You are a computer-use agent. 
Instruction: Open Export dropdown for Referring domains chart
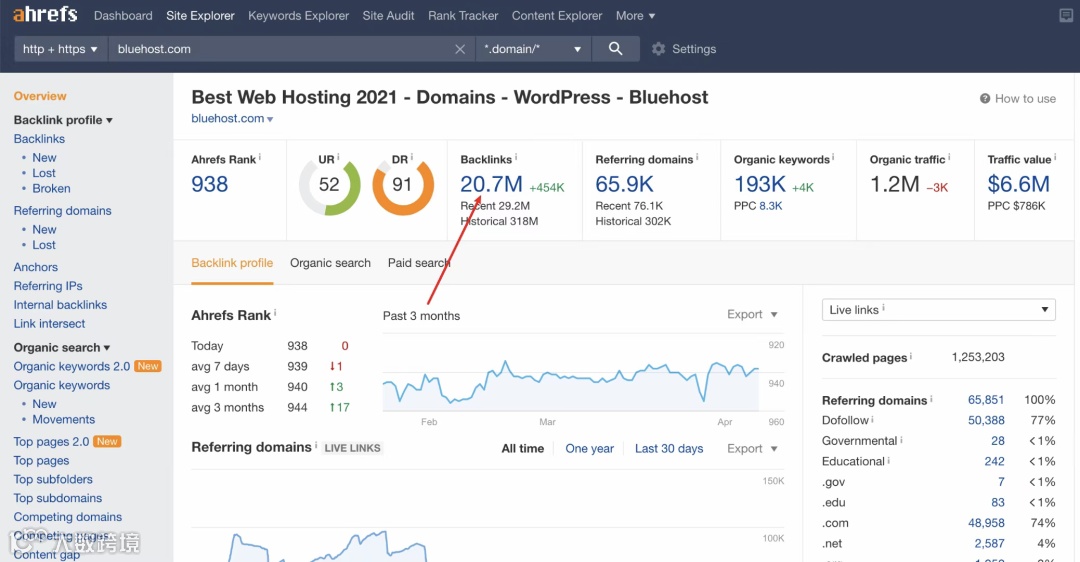click(x=752, y=448)
